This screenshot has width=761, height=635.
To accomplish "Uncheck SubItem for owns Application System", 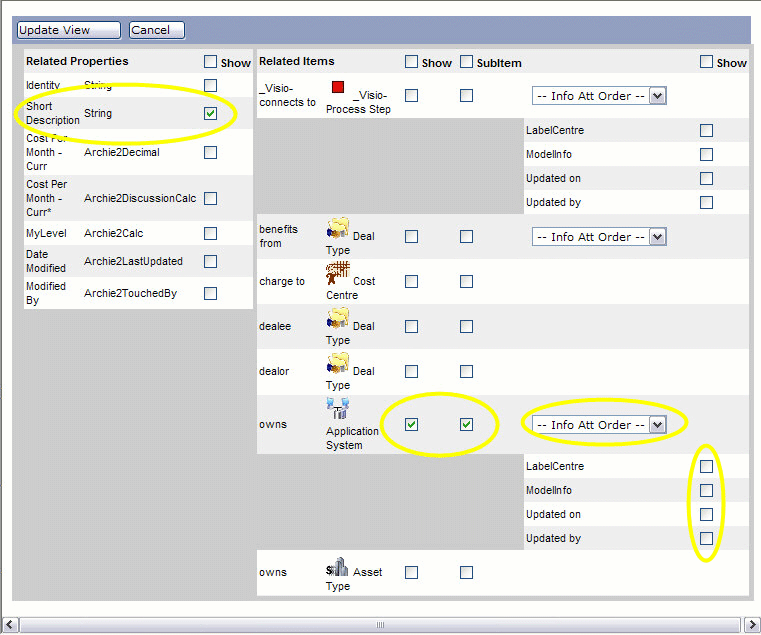I will pos(466,425).
